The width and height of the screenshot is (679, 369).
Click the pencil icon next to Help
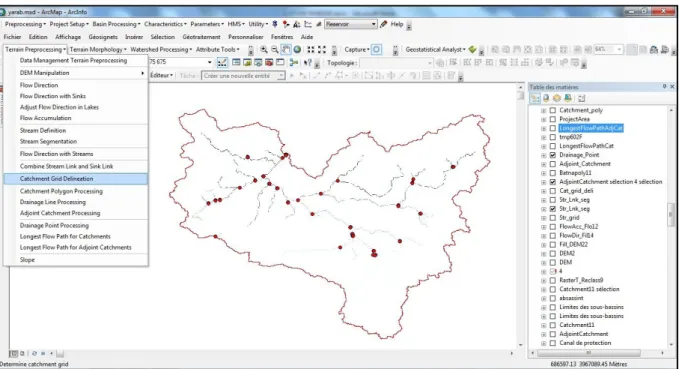(x=383, y=24)
